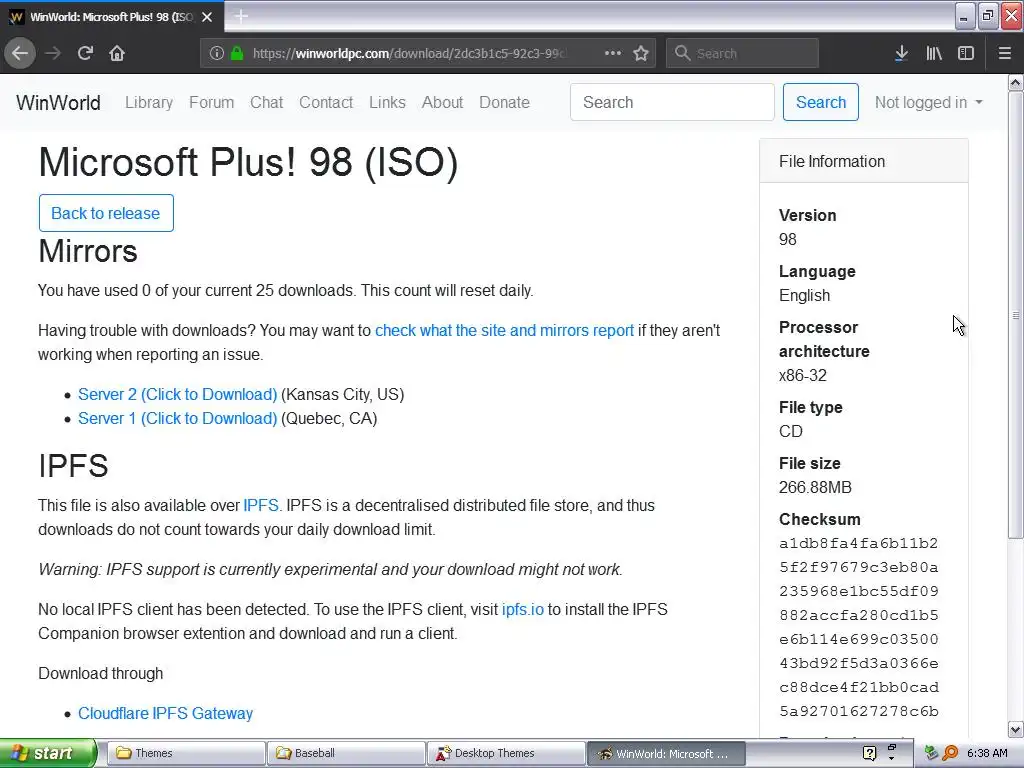
Task: Click the Firefox search bar field
Action: pos(742,53)
